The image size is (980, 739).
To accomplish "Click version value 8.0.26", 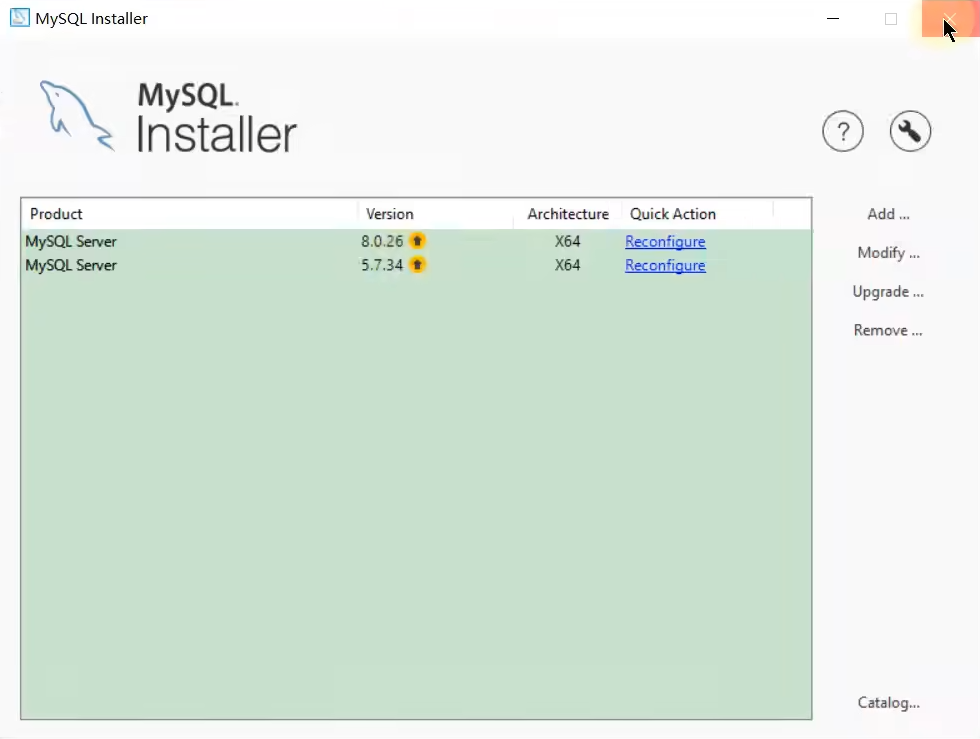I will pos(382,241).
